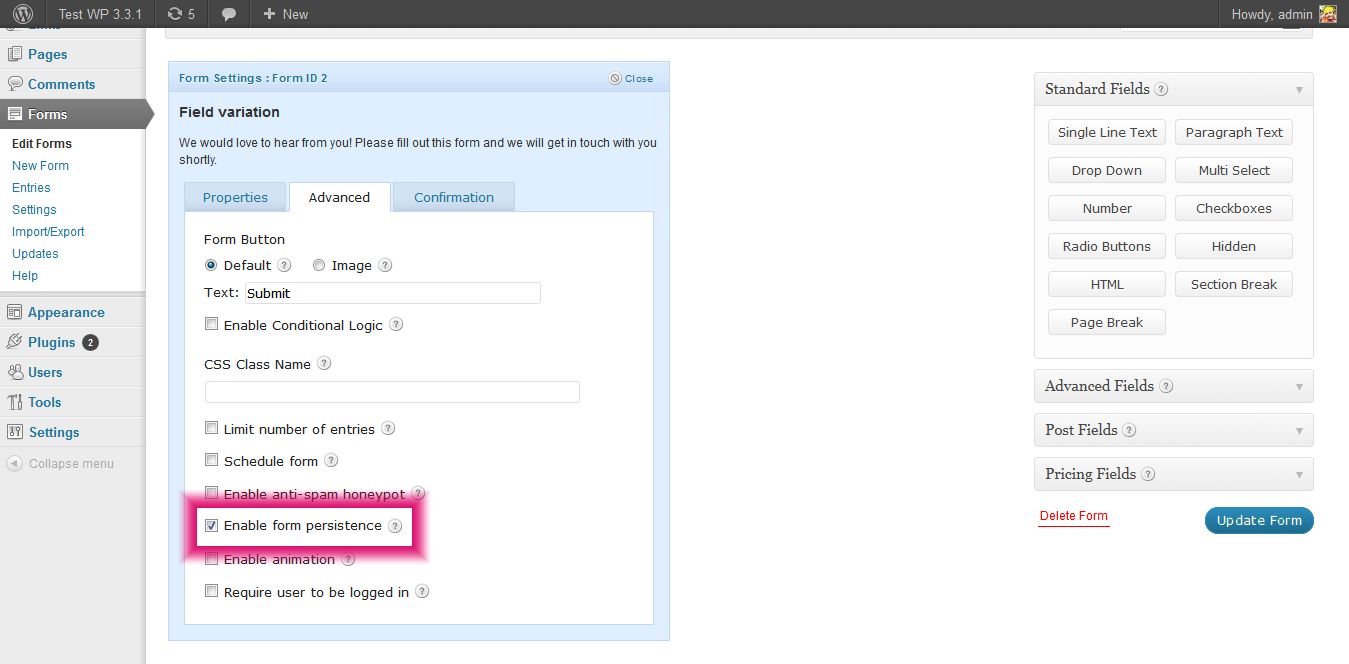1349x664 pixels.
Task: Show help for CSS Class Name
Action: click(324, 364)
